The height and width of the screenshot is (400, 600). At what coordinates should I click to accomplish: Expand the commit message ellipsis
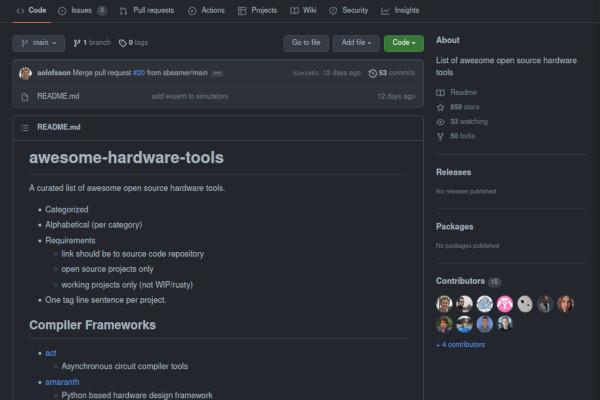[217, 73]
